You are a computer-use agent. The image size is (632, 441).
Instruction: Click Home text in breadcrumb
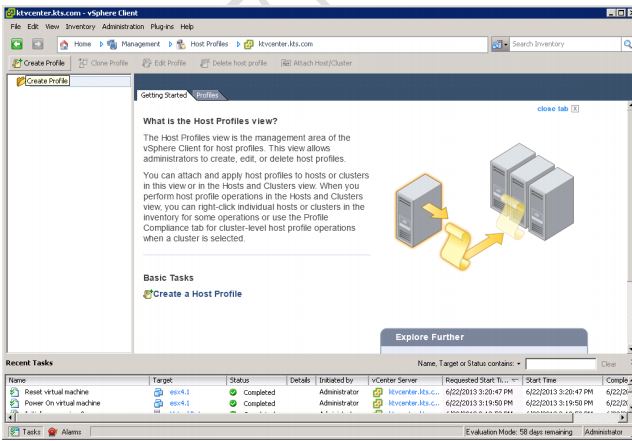coord(83,44)
